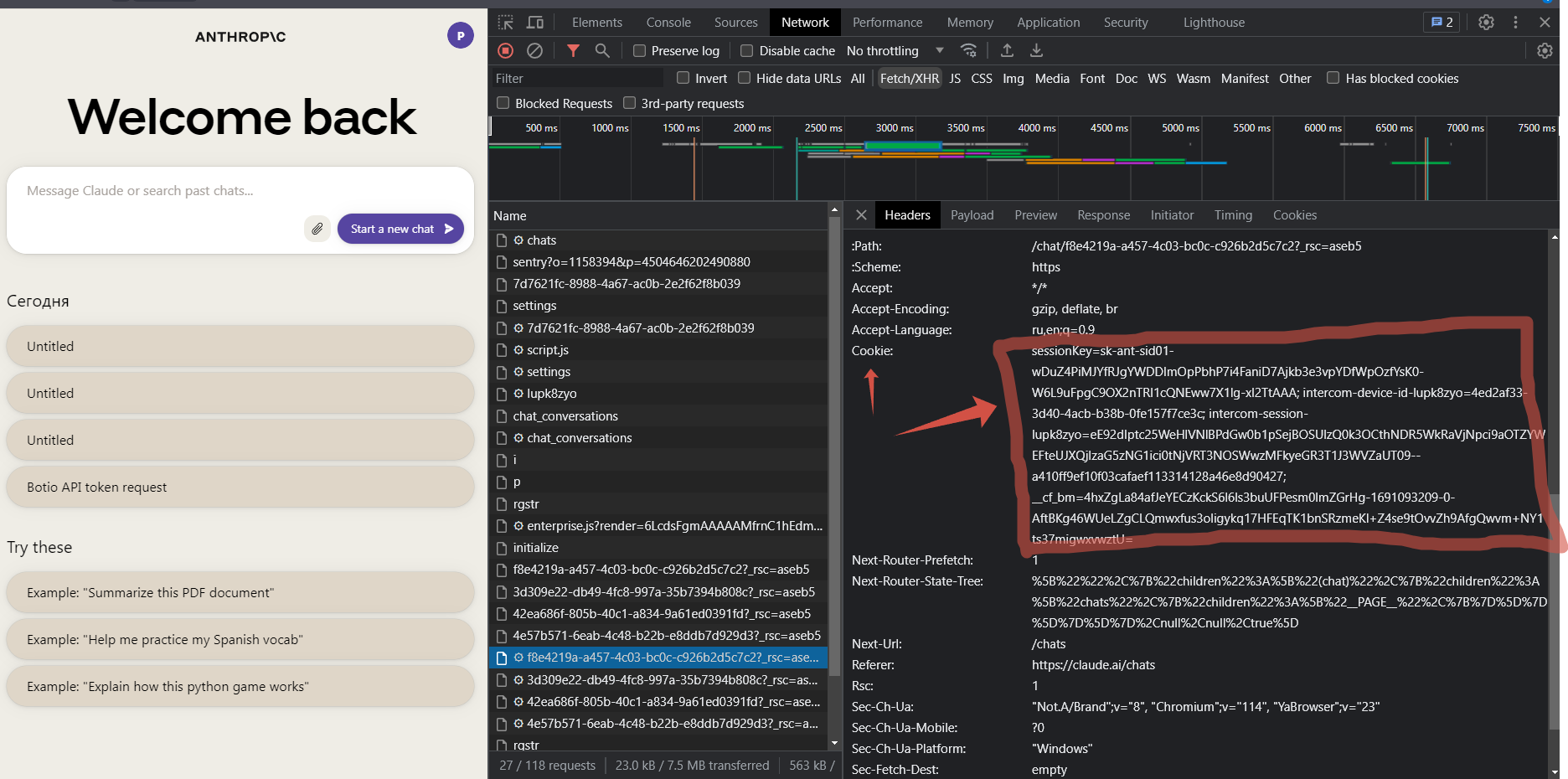Open the Payload tab of request details
The width and height of the screenshot is (1568, 779).
(x=972, y=214)
